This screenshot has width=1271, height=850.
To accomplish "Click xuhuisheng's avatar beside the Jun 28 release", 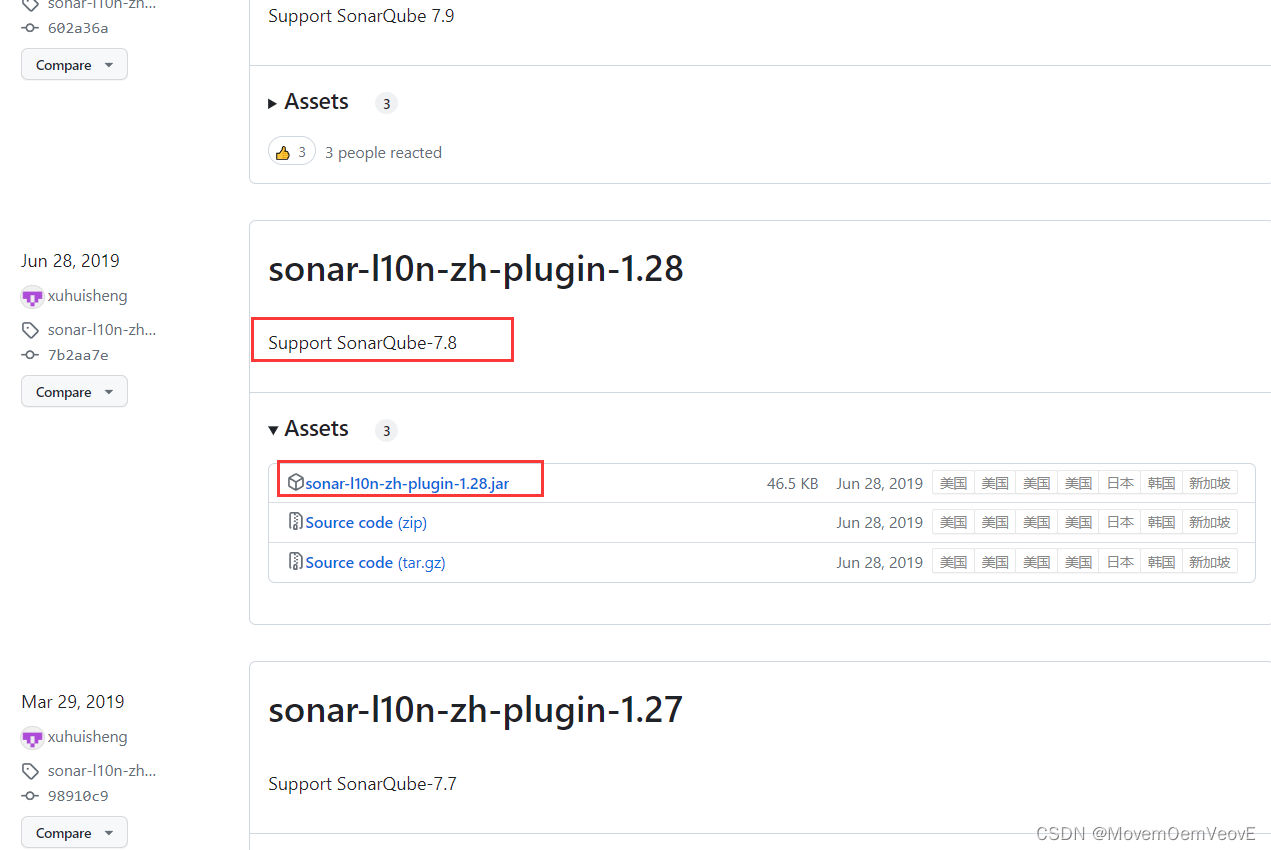I will coord(31,296).
